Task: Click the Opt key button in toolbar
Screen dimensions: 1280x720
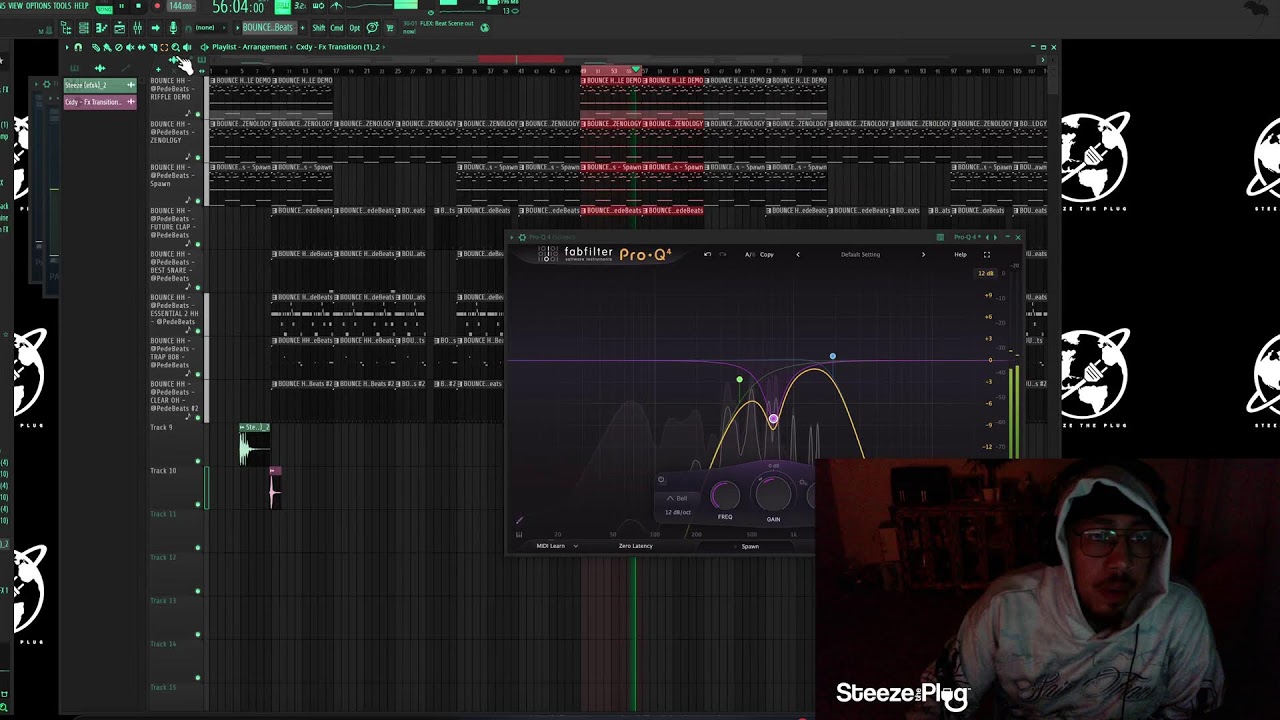Action: 354,28
